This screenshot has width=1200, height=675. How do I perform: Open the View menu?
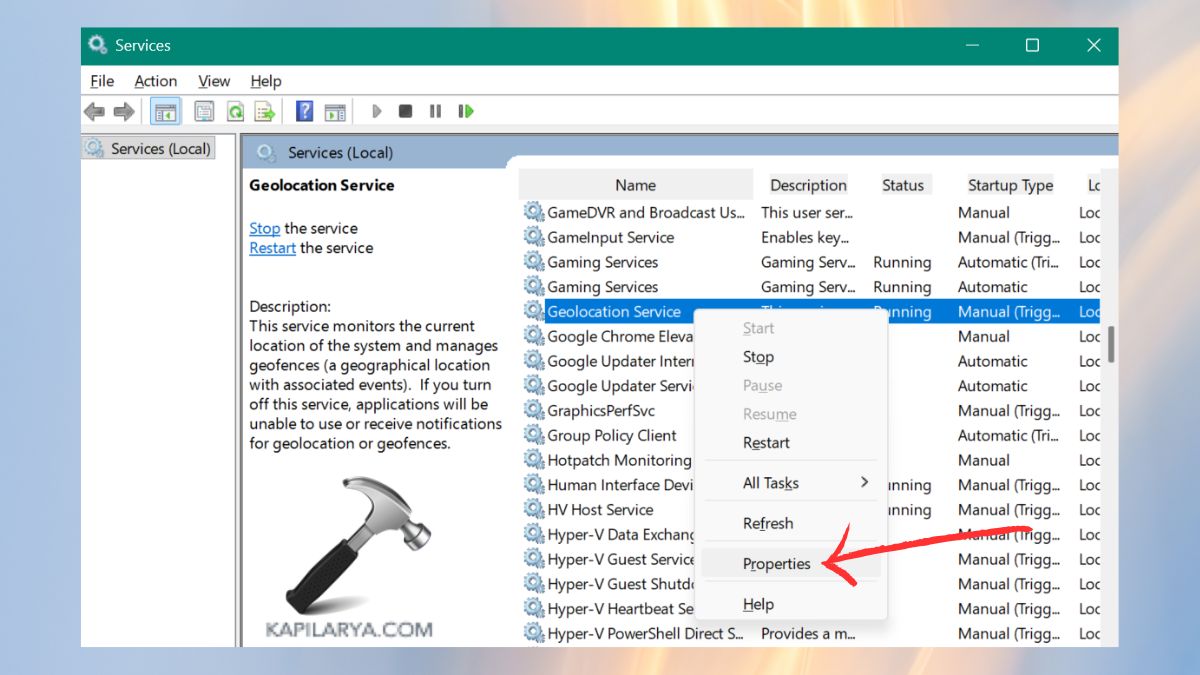[x=214, y=81]
